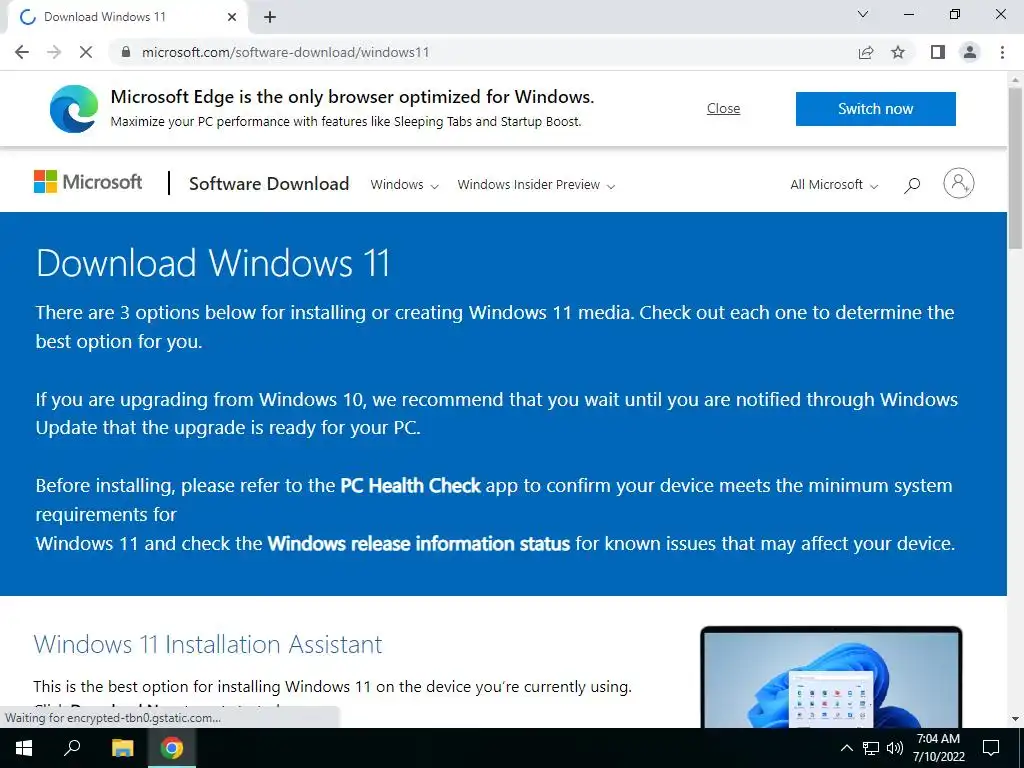Open Windows release information status link
The image size is (1024, 768).
pyautogui.click(x=419, y=543)
